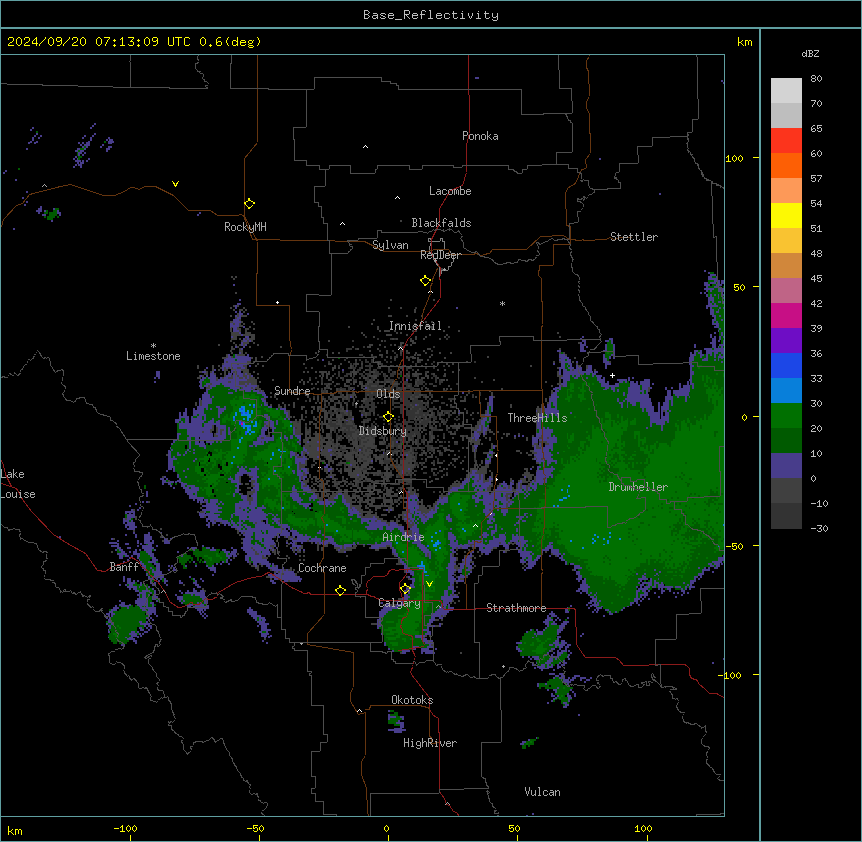Image resolution: width=862 pixels, height=842 pixels.
Task: Click the yellow v marker northwest of RockyMH
Action: pyautogui.click(x=175, y=184)
